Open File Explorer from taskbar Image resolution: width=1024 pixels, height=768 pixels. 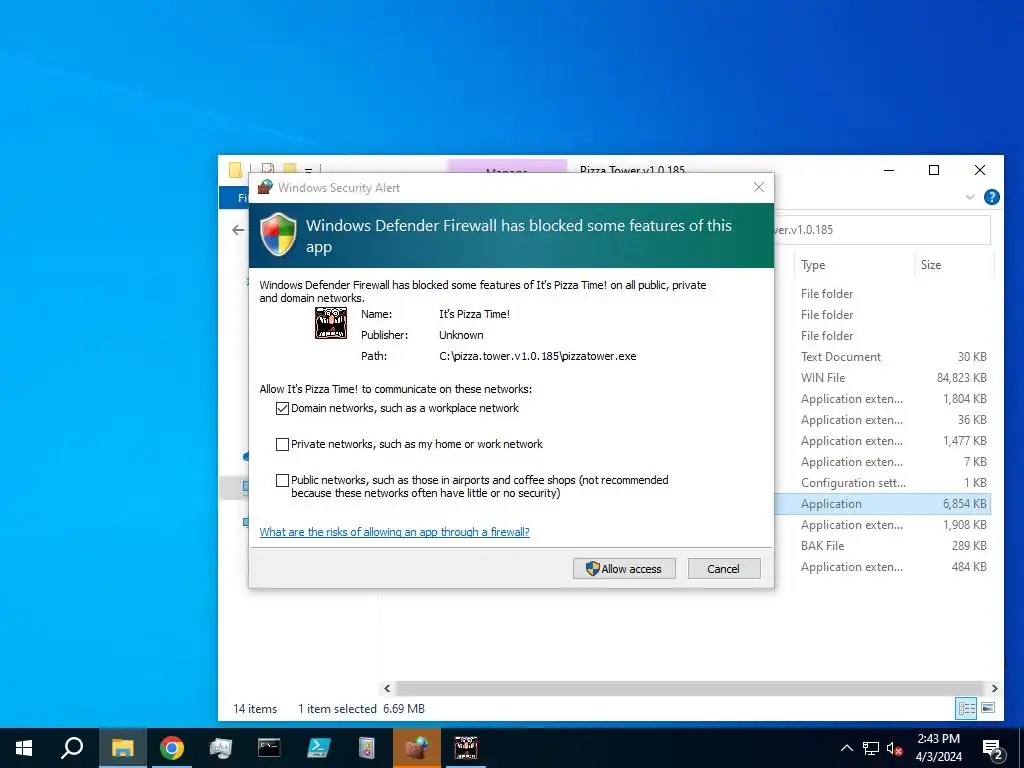coord(122,748)
